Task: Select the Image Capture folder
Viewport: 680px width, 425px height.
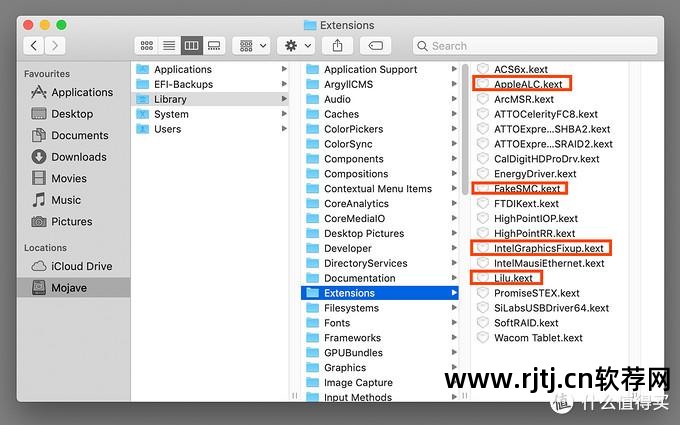Action: tap(380, 382)
